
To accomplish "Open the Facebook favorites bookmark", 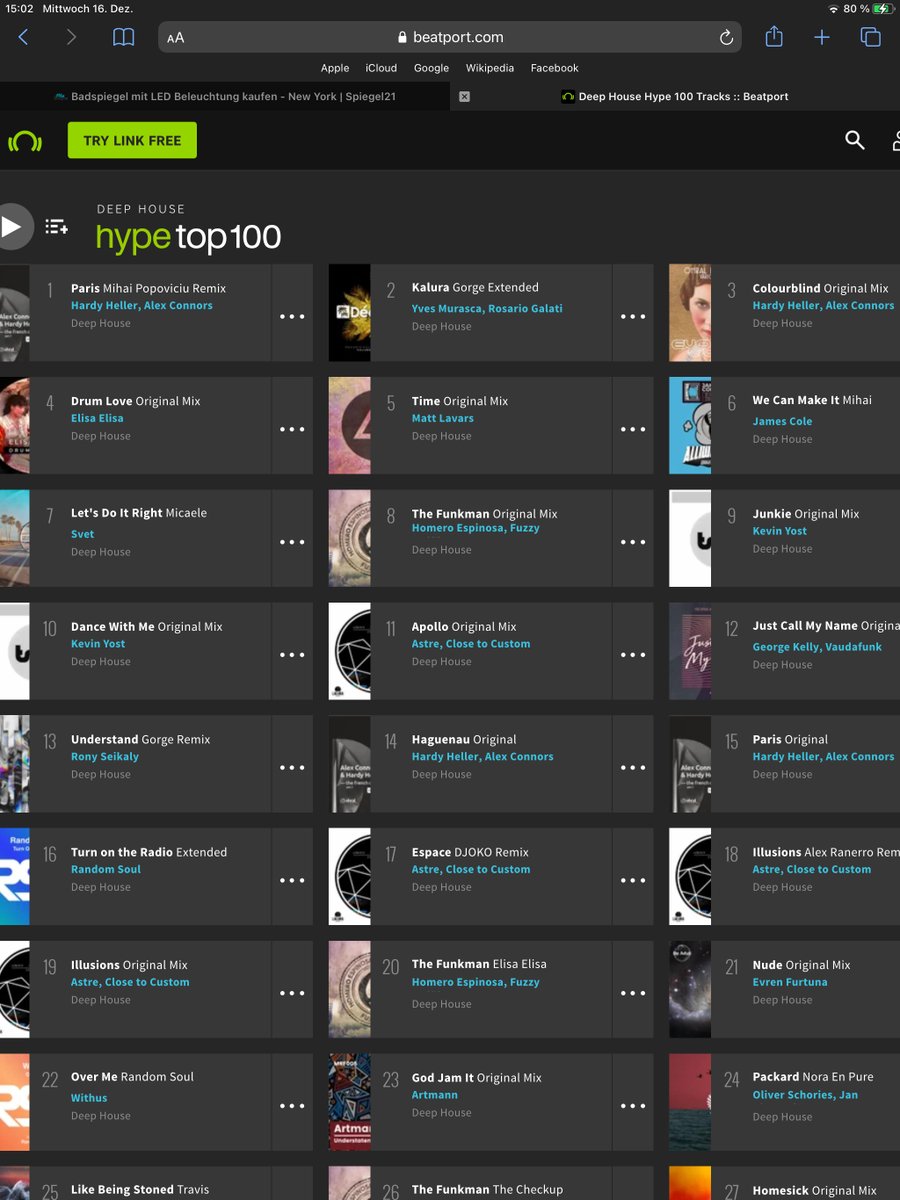I will (x=555, y=68).
